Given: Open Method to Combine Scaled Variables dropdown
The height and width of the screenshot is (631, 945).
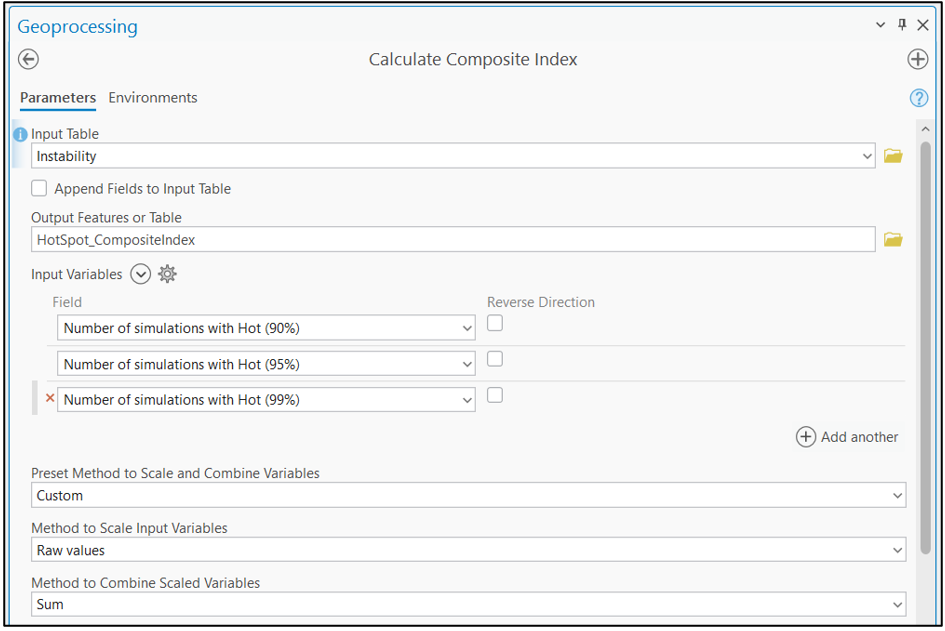Looking at the screenshot, I should coord(897,605).
